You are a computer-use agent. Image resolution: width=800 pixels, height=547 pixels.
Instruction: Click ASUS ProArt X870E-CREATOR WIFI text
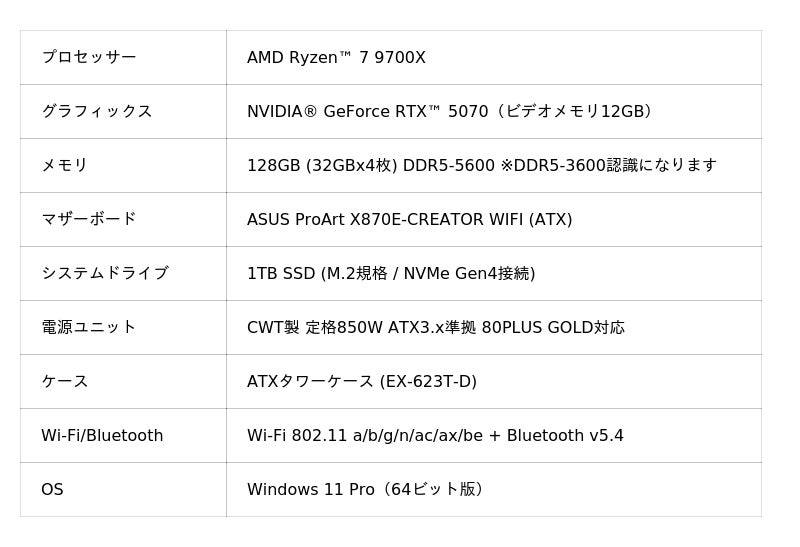[409, 219]
